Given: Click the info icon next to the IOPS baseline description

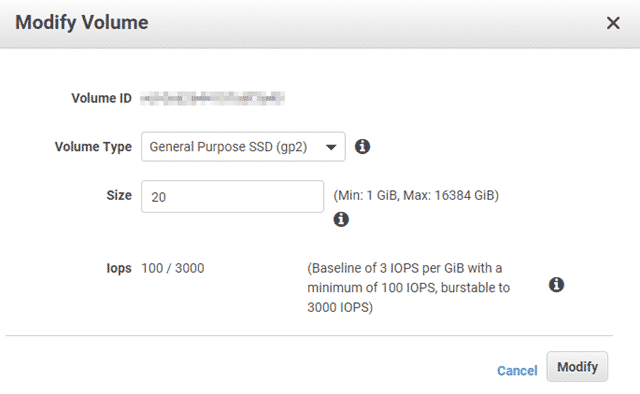Looking at the screenshot, I should pos(556,285).
